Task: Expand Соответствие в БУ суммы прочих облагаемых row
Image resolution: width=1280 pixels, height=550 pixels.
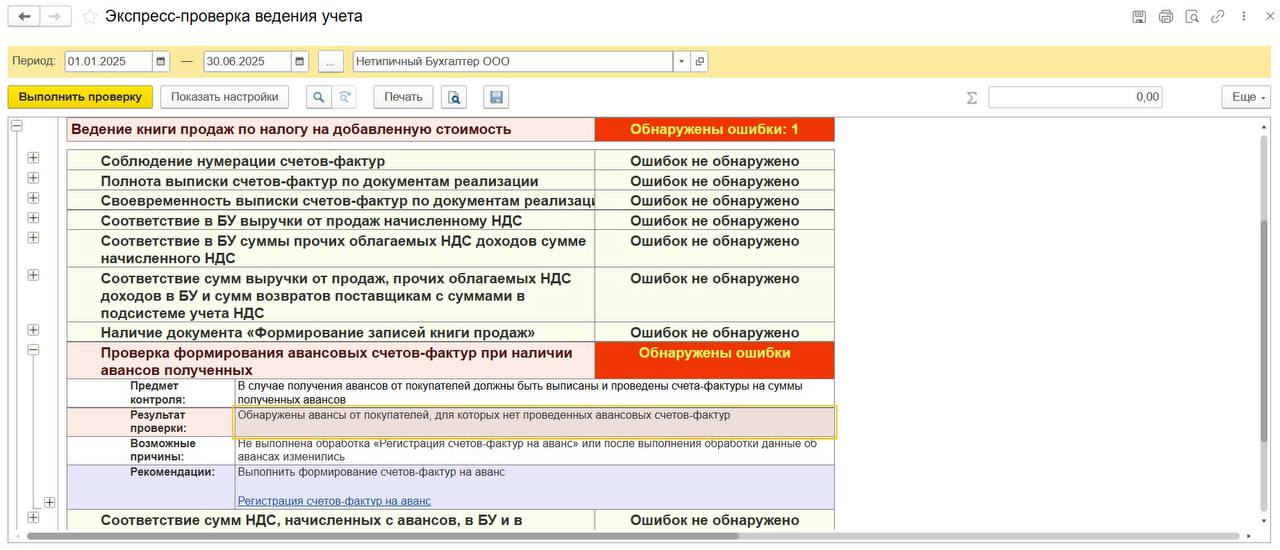Action: pyautogui.click(x=33, y=237)
